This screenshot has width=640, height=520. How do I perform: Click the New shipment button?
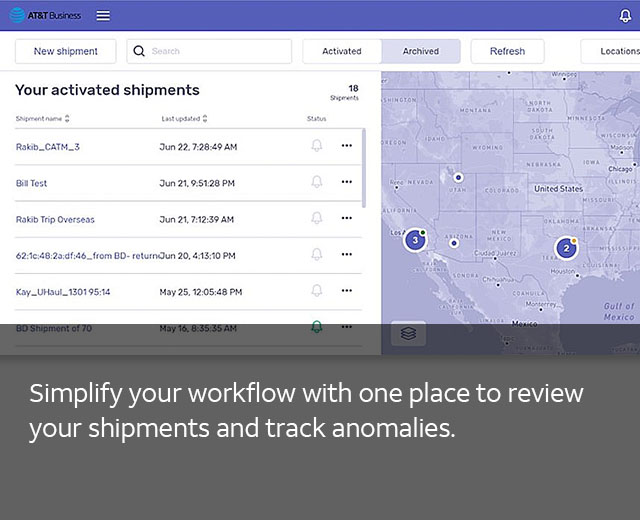click(66, 51)
